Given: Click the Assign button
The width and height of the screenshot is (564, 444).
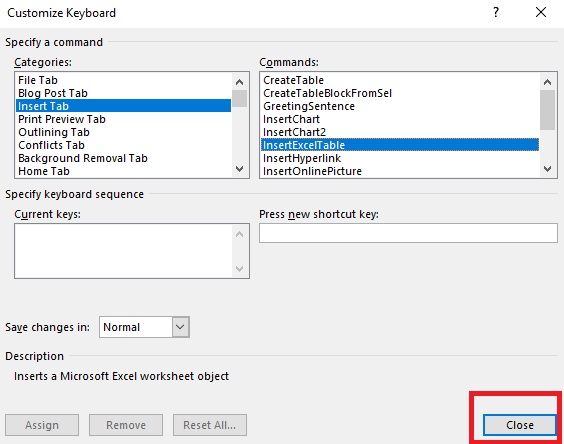Looking at the screenshot, I should click(42, 425).
